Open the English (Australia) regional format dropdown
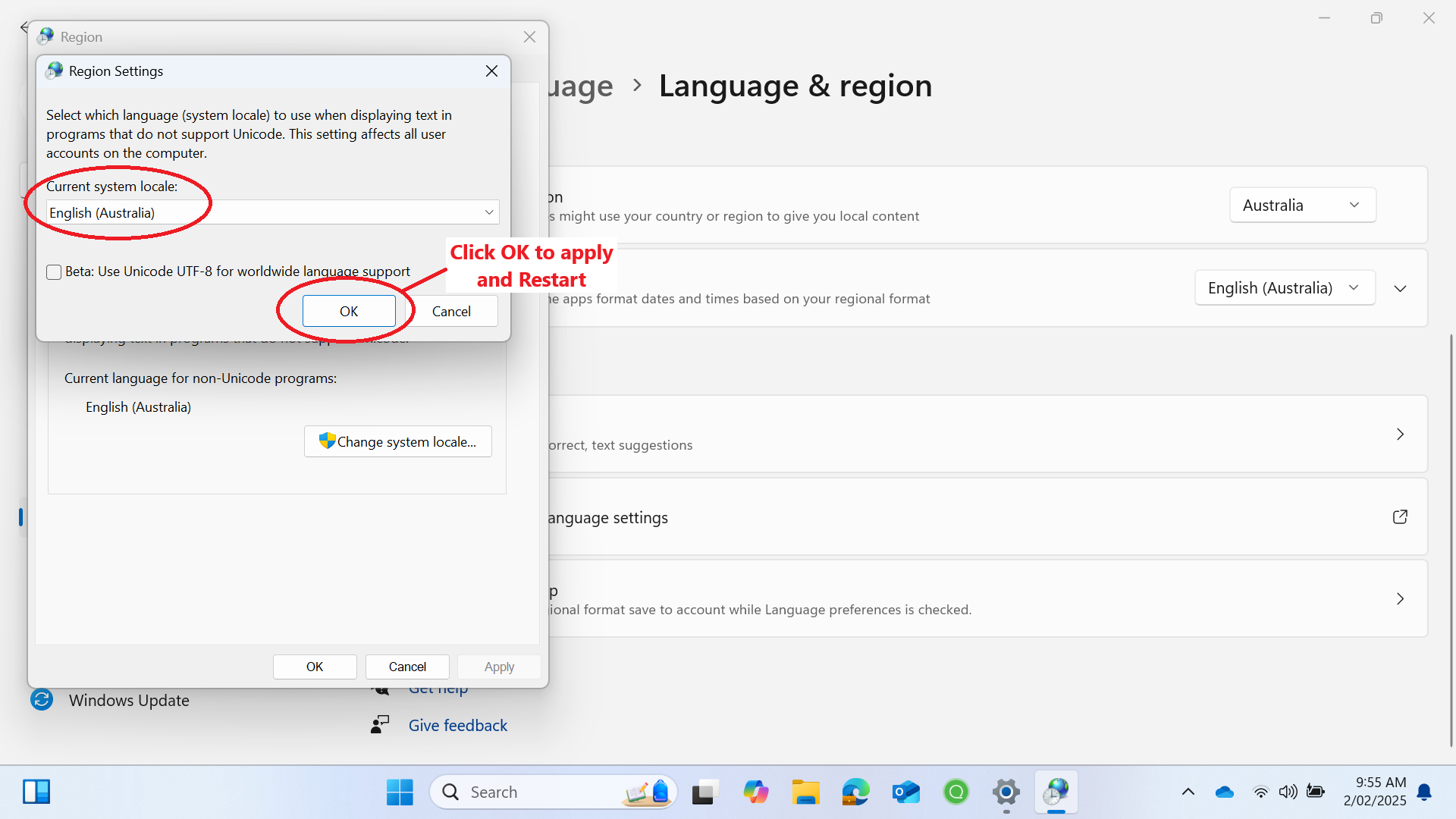Image resolution: width=1456 pixels, height=819 pixels. [x=1284, y=288]
